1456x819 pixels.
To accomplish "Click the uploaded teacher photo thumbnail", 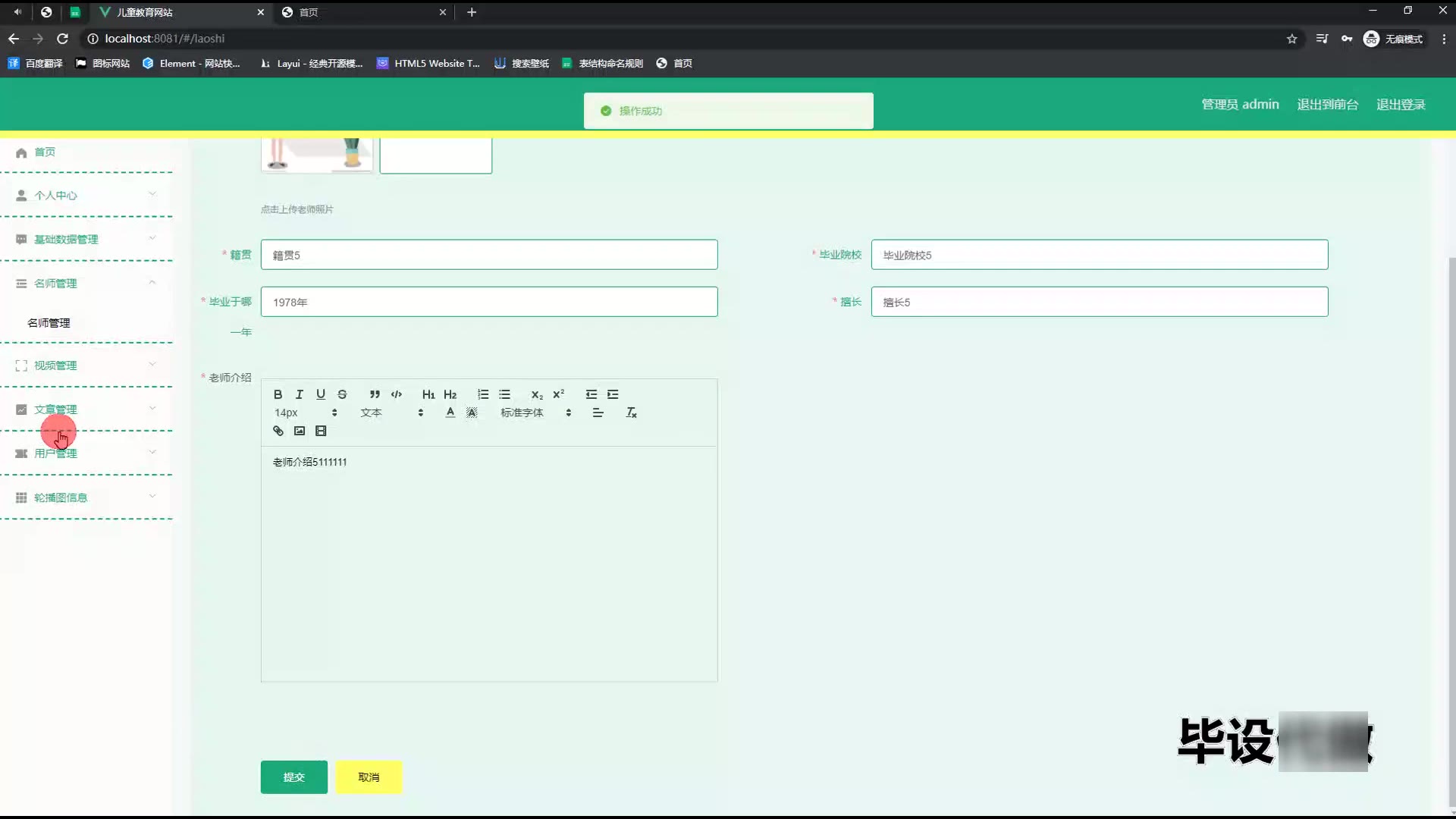I will point(317,155).
